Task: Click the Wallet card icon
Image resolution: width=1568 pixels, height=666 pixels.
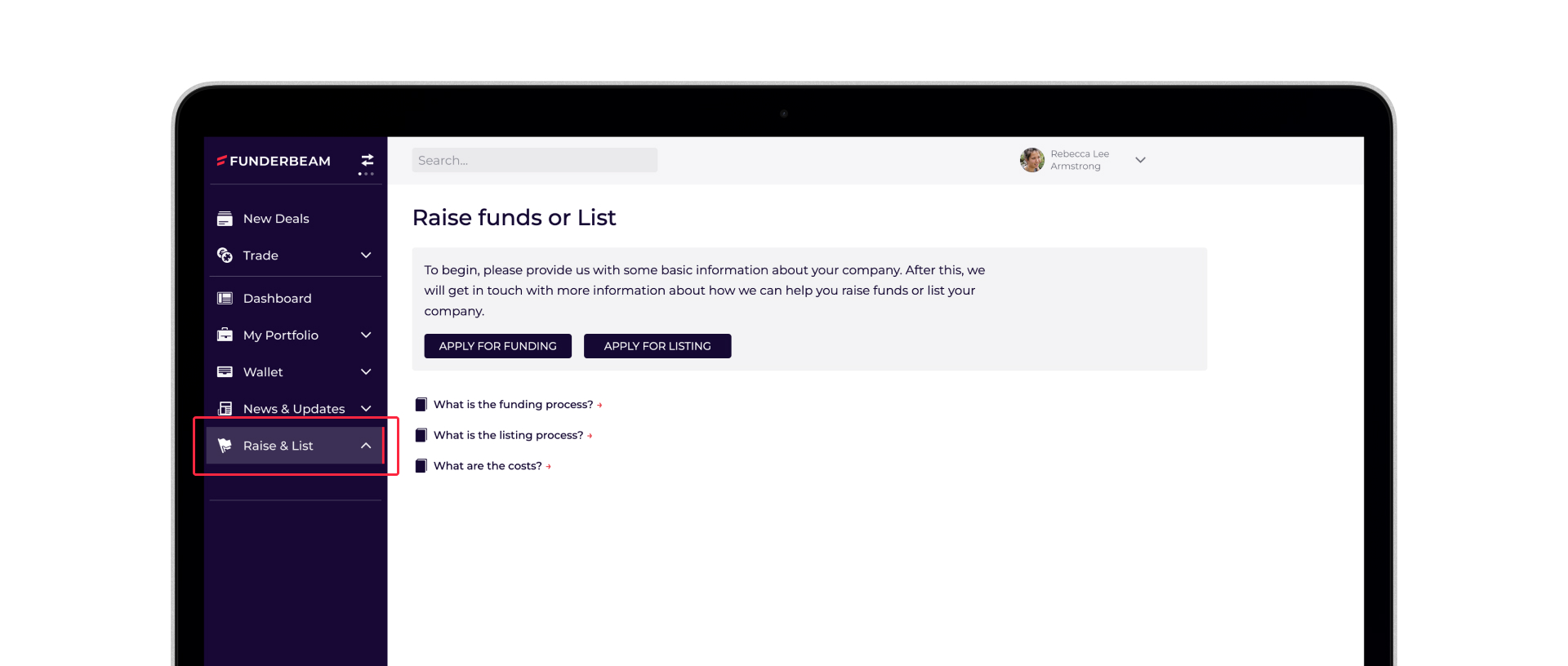Action: point(225,372)
